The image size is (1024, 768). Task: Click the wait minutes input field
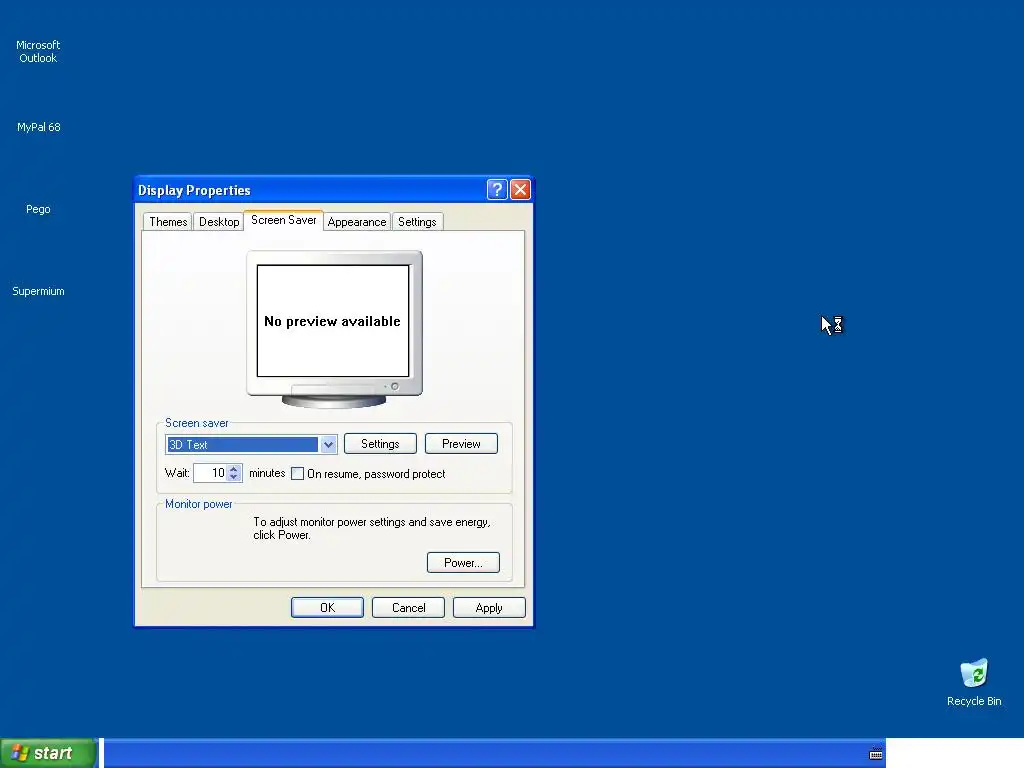pos(210,473)
